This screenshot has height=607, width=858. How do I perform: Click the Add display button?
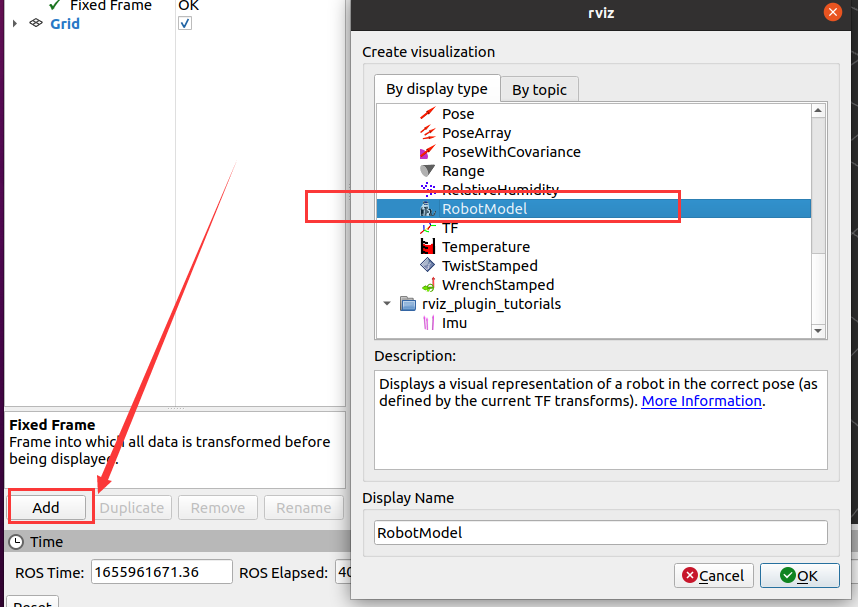coord(46,508)
